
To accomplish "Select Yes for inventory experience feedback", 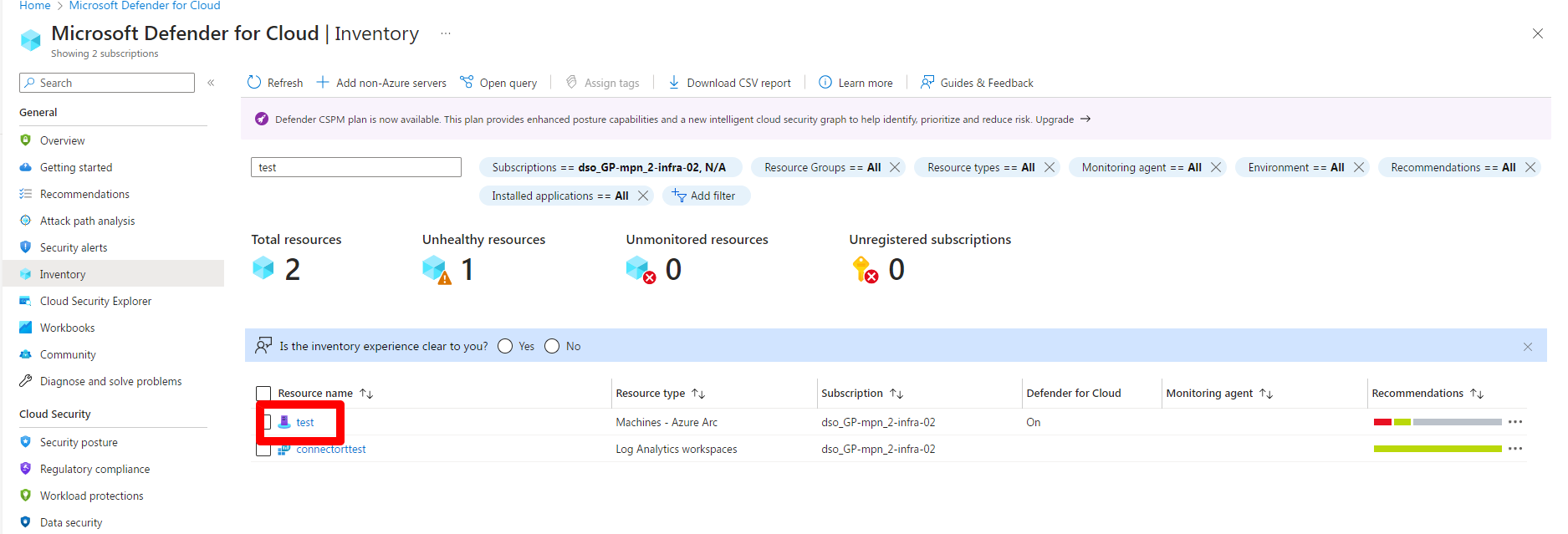I will tap(505, 346).
